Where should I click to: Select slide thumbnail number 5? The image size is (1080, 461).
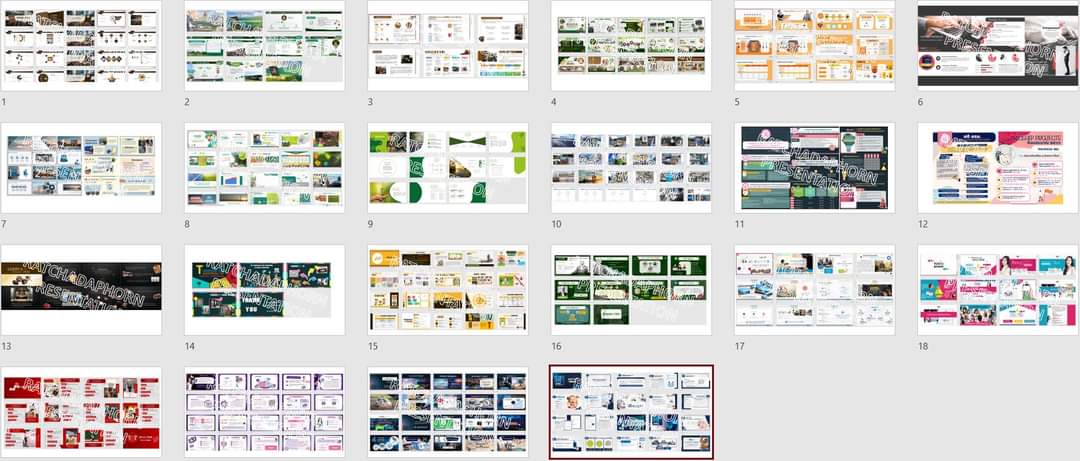[x=815, y=45]
